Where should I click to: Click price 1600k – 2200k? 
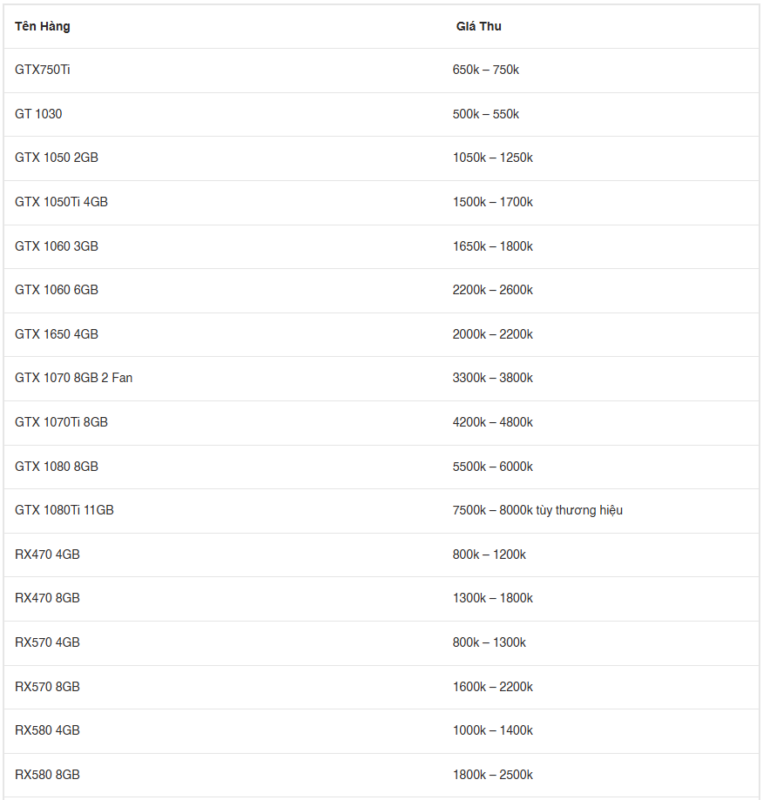[x=493, y=687]
